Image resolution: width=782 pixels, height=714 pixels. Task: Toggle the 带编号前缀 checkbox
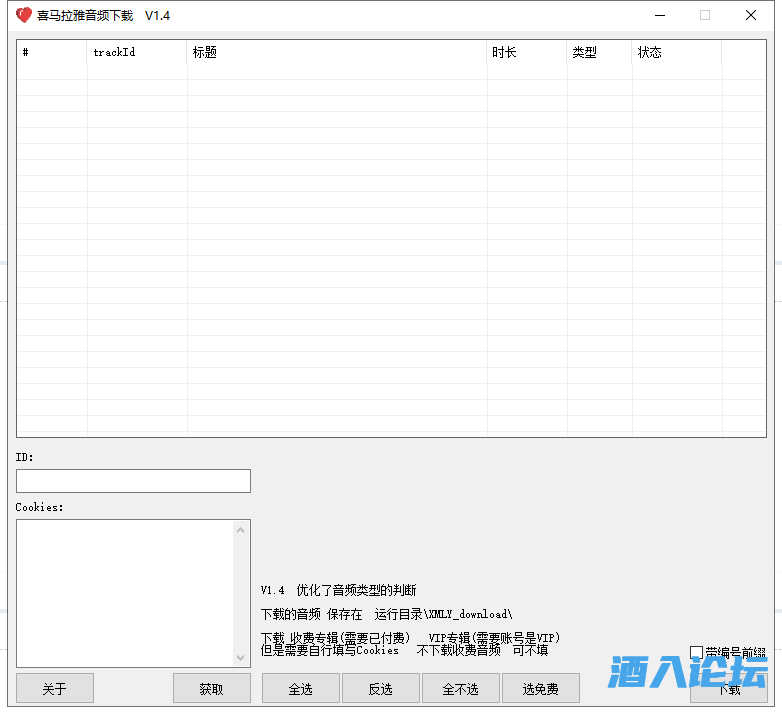[696, 652]
